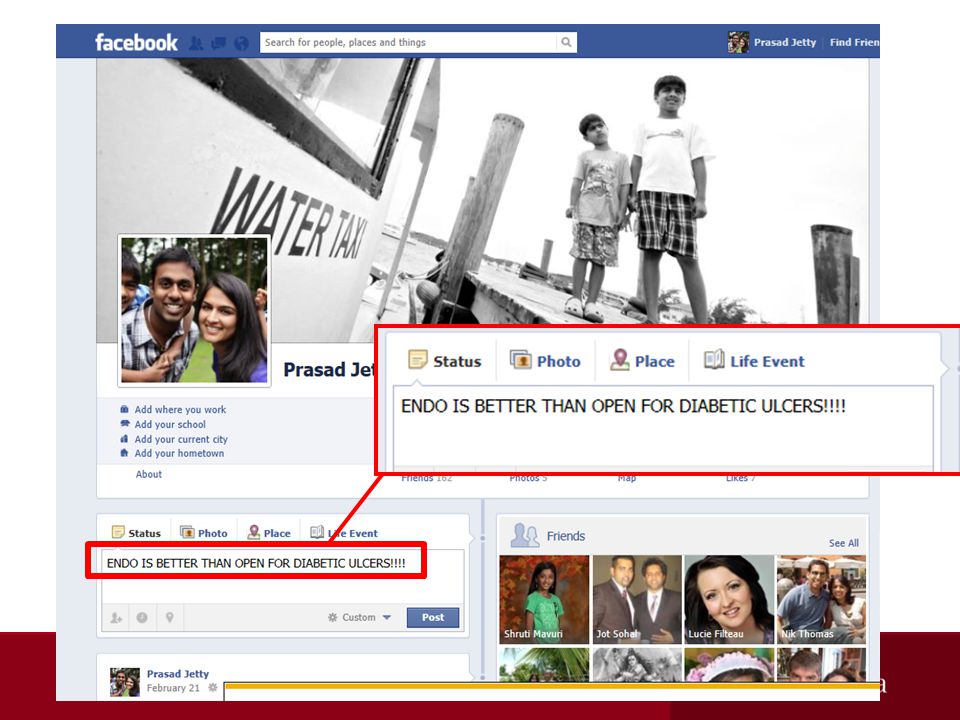Focus the 'Search for people, places and things' field

[408, 42]
